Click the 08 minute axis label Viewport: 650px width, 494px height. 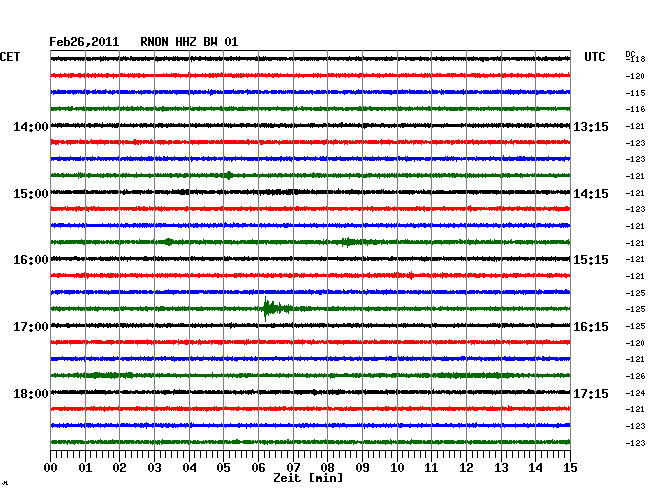coord(327,468)
